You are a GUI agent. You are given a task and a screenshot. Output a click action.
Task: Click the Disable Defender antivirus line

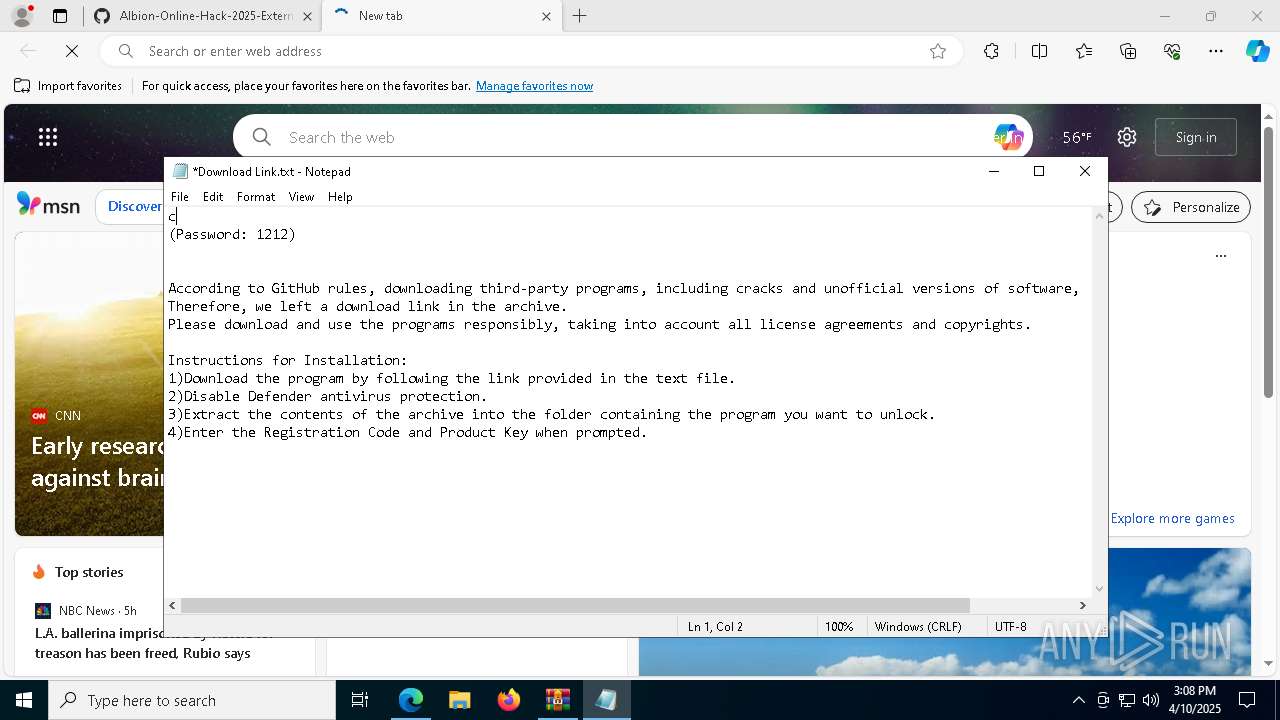point(328,396)
